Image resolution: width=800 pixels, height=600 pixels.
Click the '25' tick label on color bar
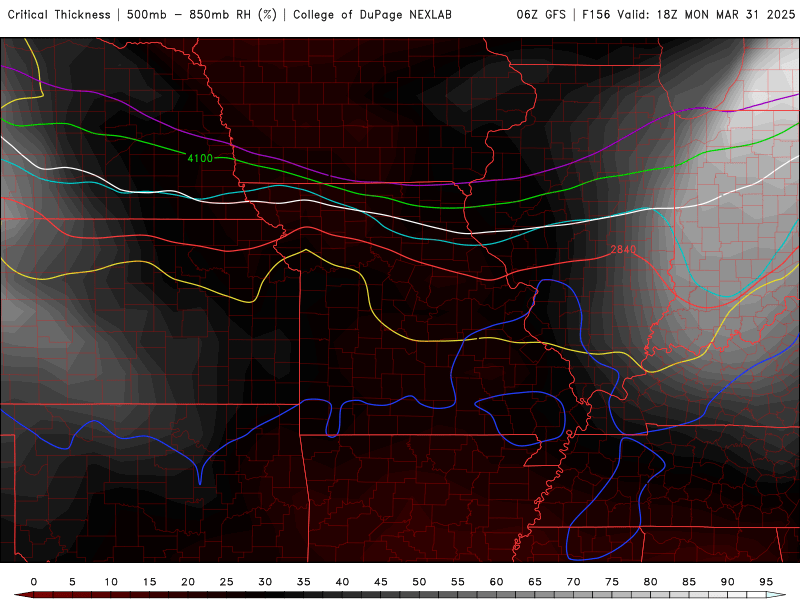click(x=227, y=582)
